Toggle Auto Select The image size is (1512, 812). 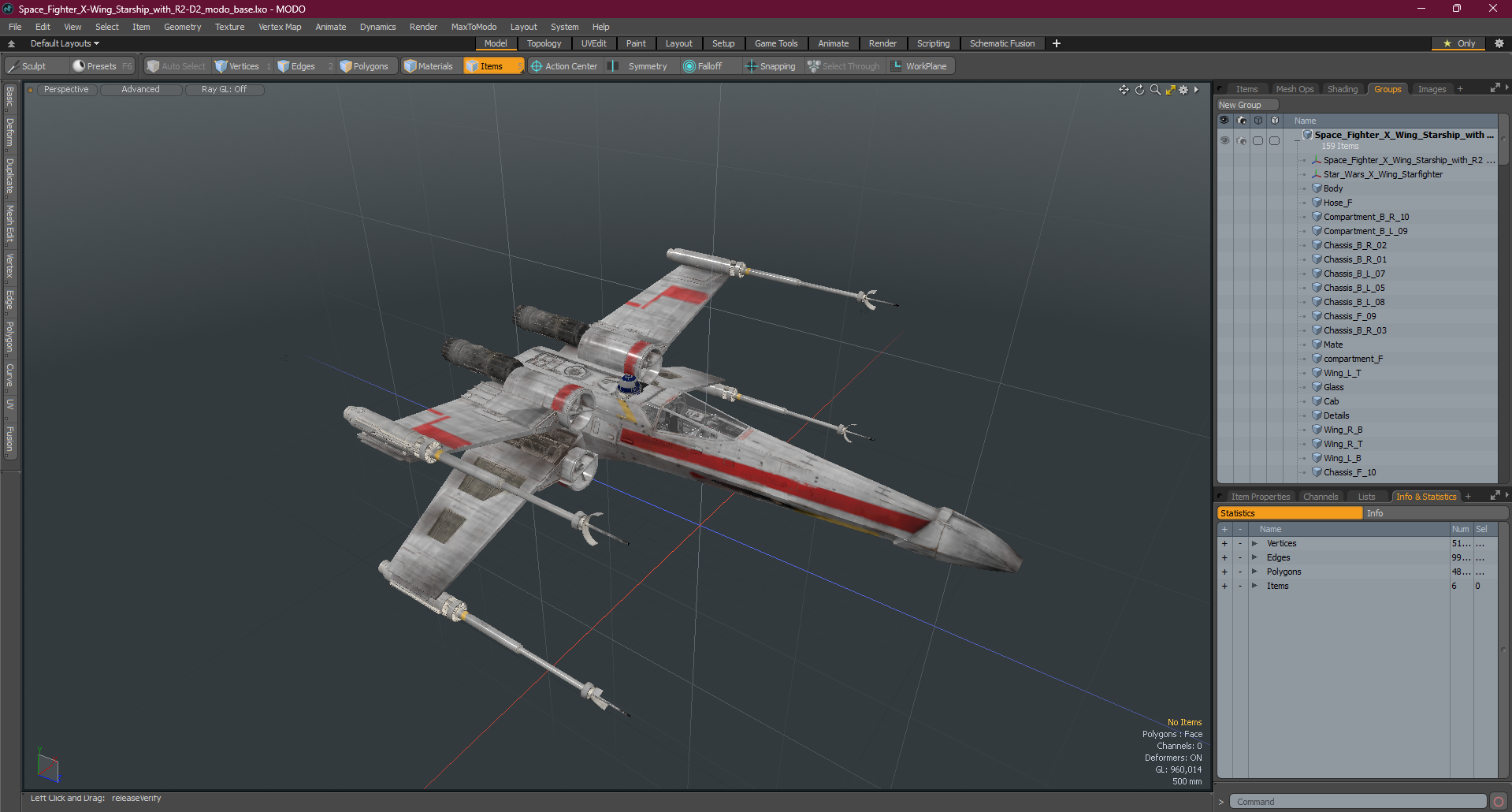click(177, 66)
